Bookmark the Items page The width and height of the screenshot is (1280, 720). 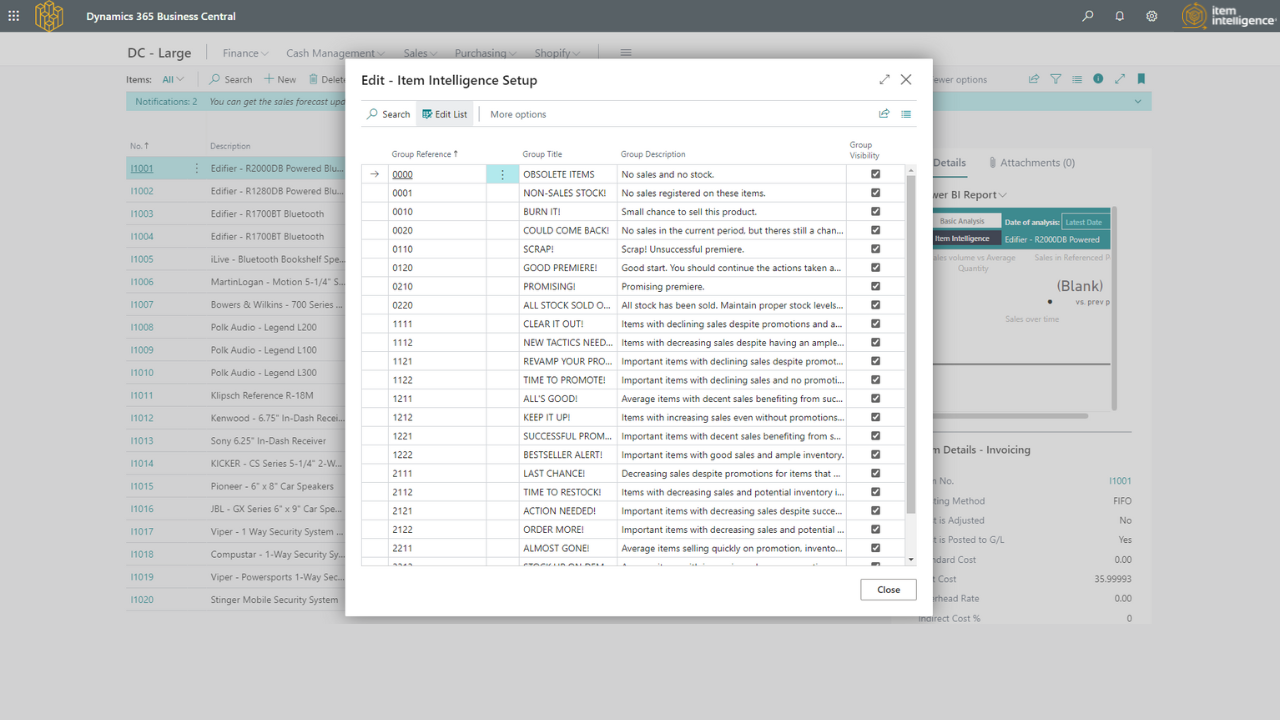point(1141,79)
